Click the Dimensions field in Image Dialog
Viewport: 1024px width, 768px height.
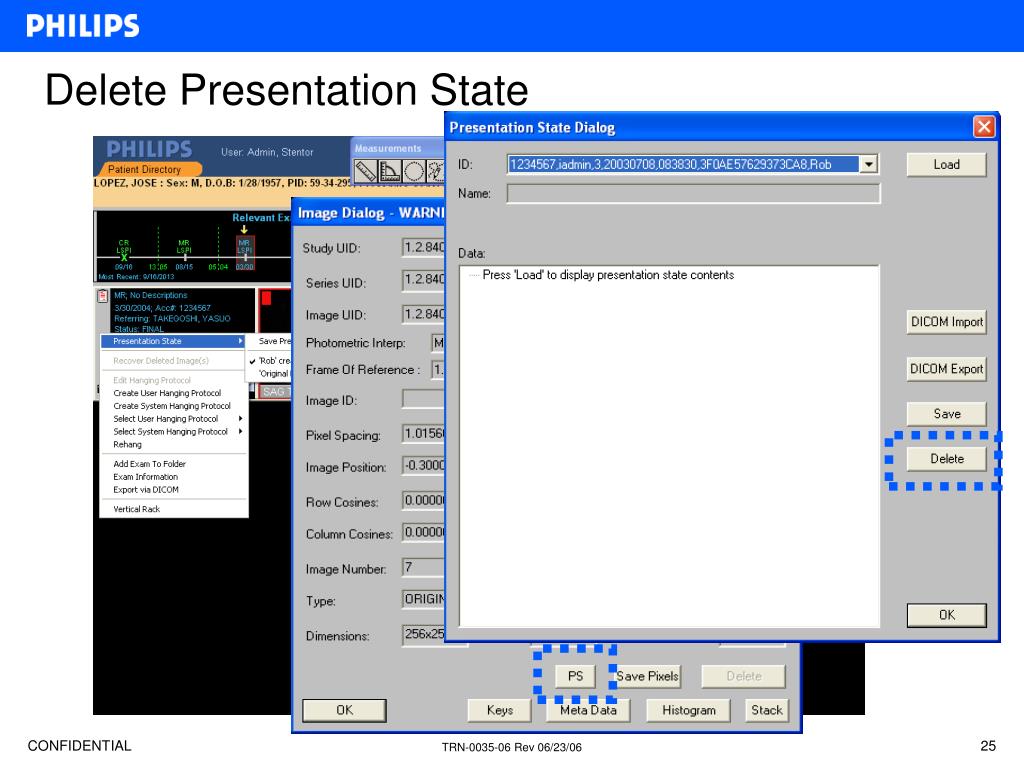pos(423,634)
